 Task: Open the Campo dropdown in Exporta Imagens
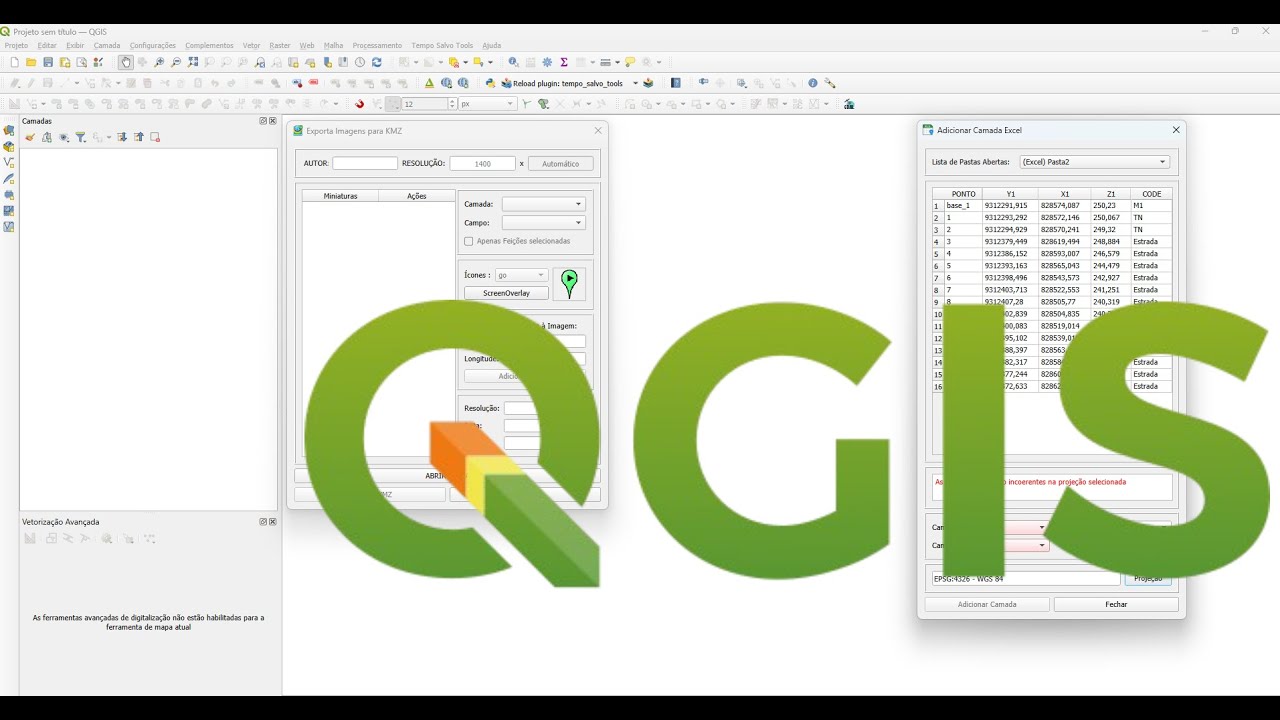[543, 223]
